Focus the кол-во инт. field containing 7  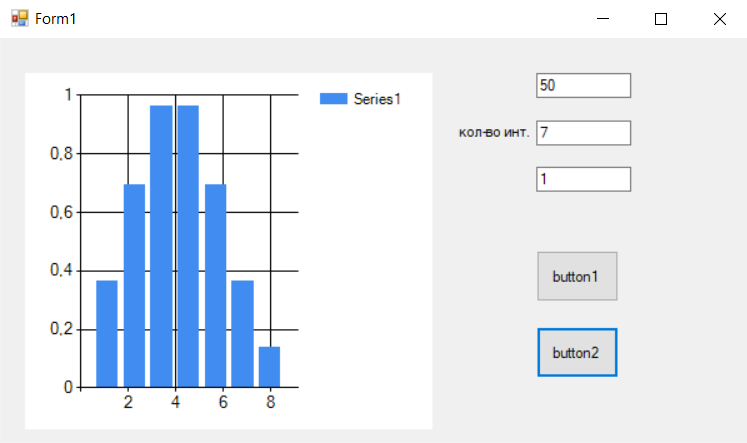[x=584, y=132]
